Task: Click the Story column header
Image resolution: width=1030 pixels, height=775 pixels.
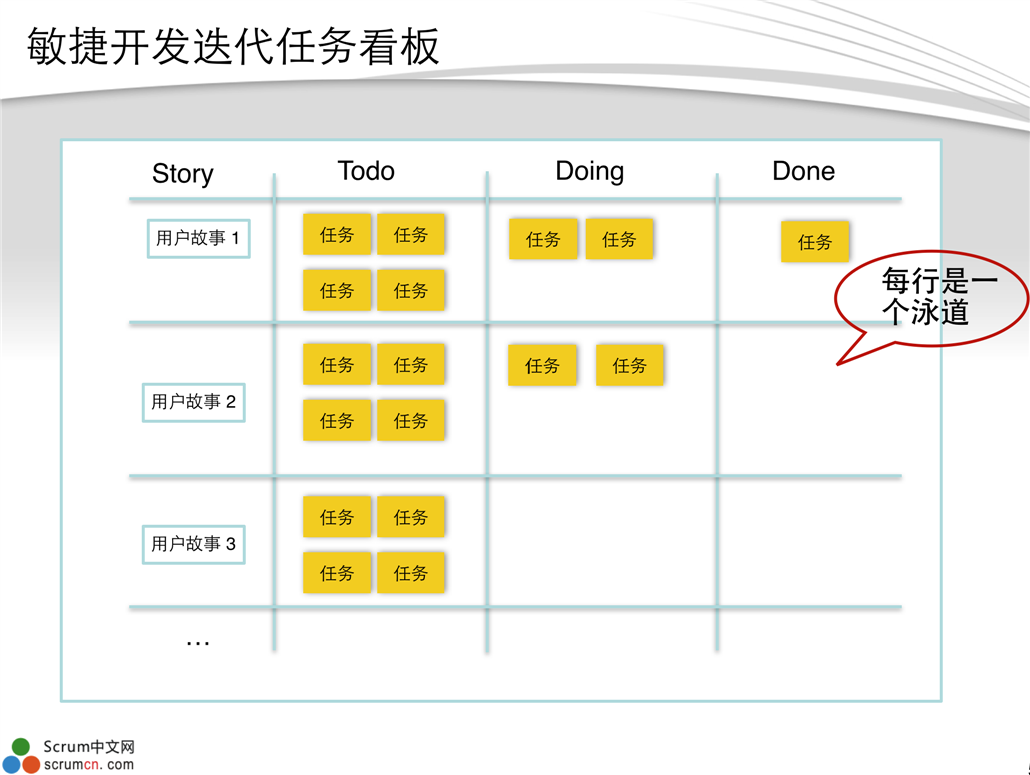Action: click(x=182, y=174)
